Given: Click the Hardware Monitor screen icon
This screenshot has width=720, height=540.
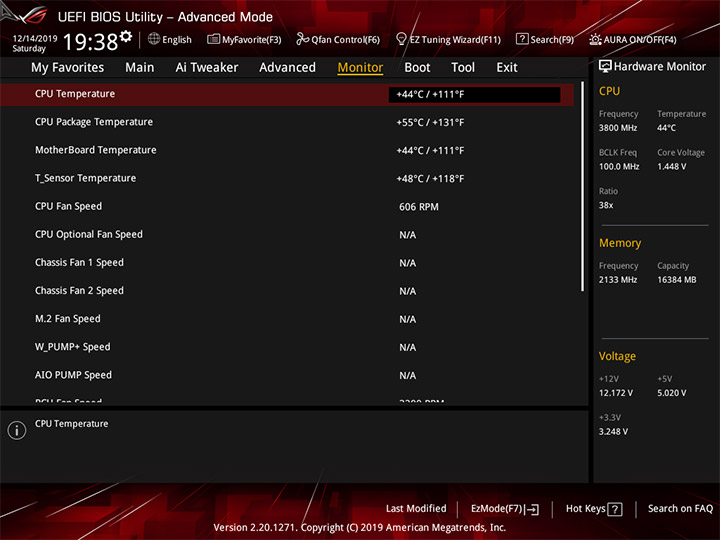Looking at the screenshot, I should (605, 67).
